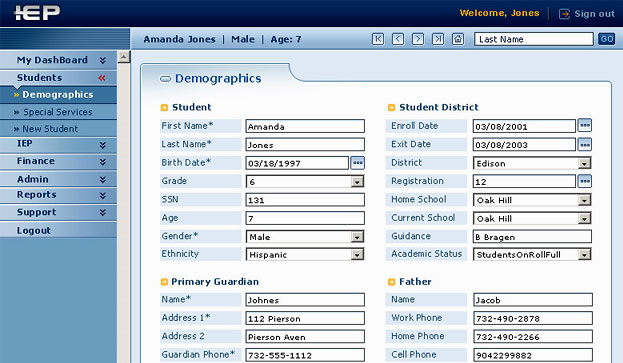Expand My DashBoard menu section
Image resolution: width=623 pixels, height=363 pixels.
pos(103,60)
